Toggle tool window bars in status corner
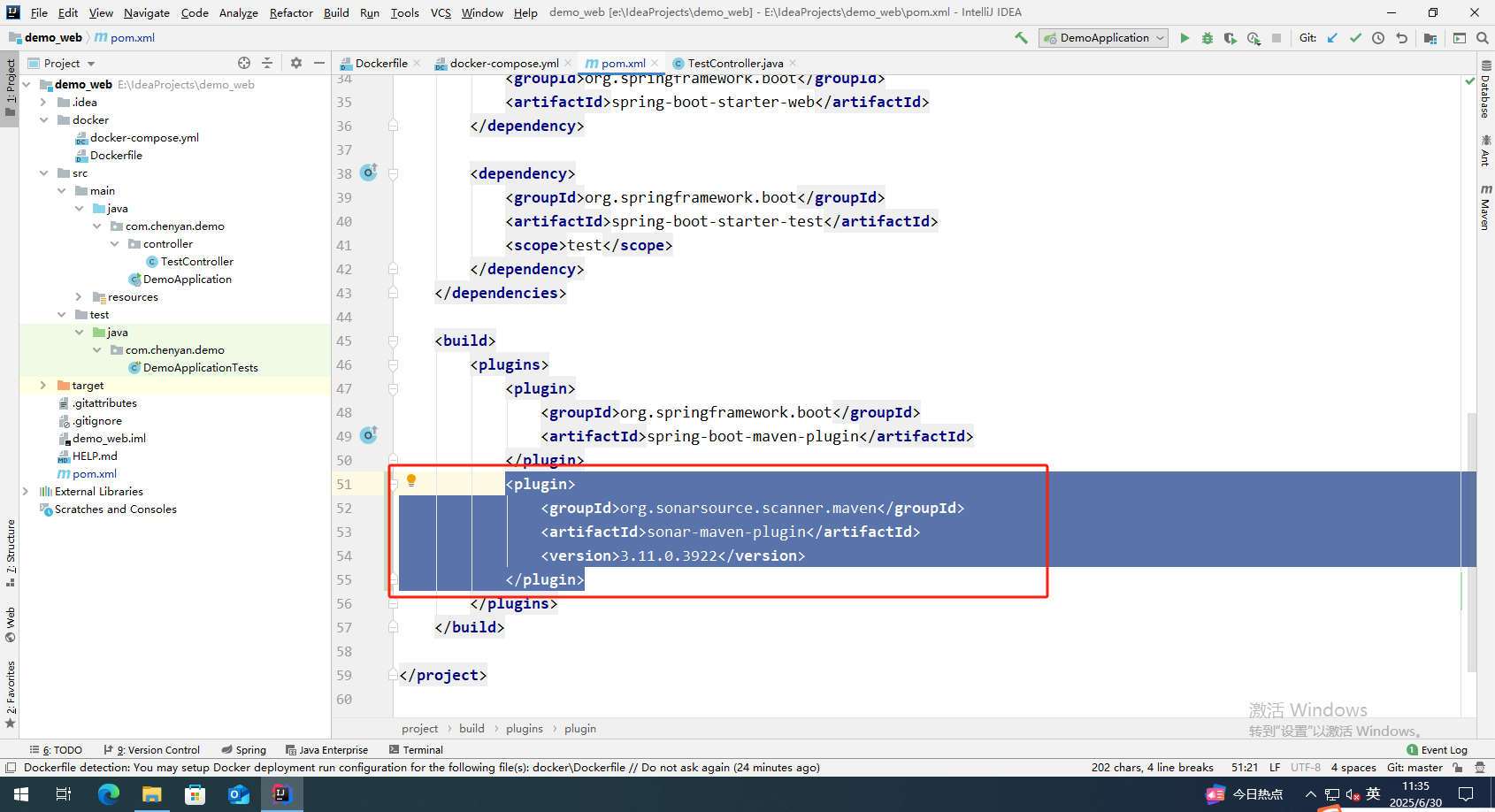 tap(11, 768)
